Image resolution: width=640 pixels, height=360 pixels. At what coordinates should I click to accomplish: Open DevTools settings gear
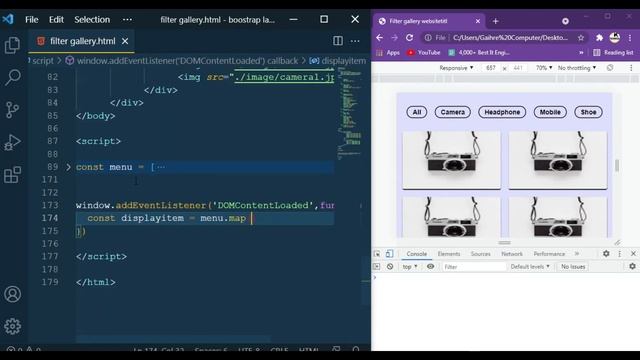point(606,254)
